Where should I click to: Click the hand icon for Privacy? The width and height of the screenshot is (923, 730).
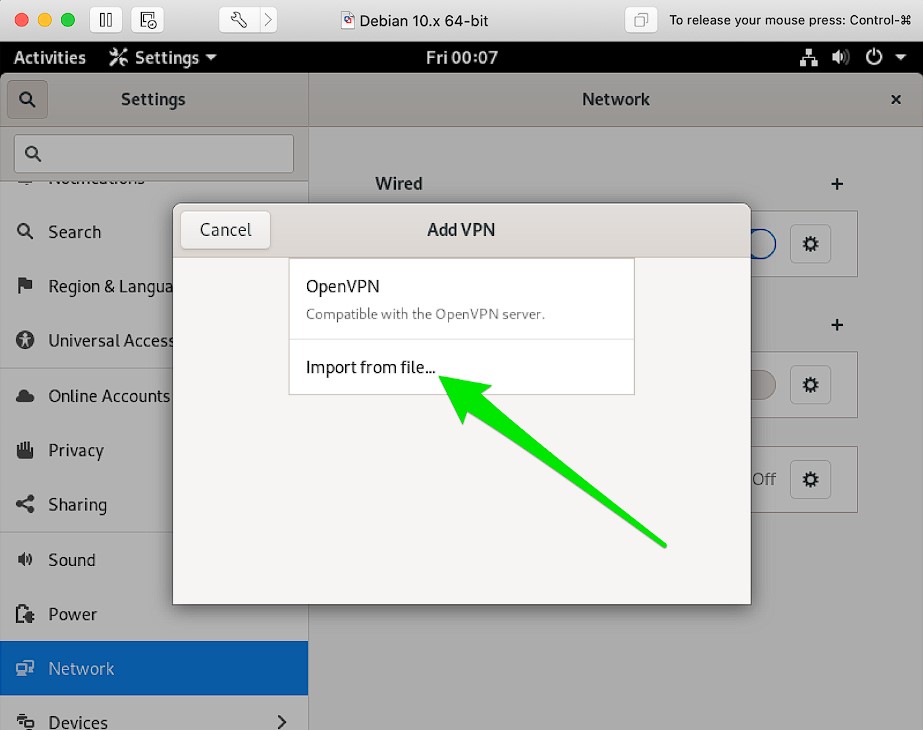pos(25,450)
